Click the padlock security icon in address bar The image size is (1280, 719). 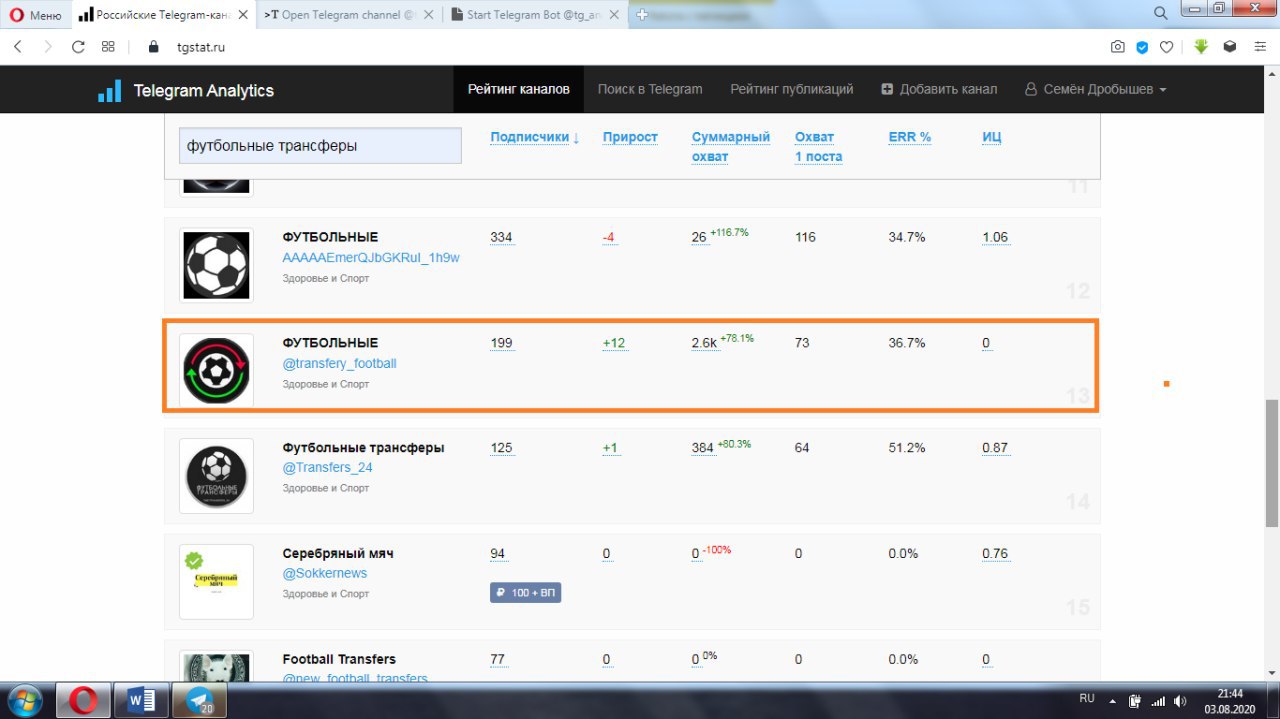coord(153,47)
